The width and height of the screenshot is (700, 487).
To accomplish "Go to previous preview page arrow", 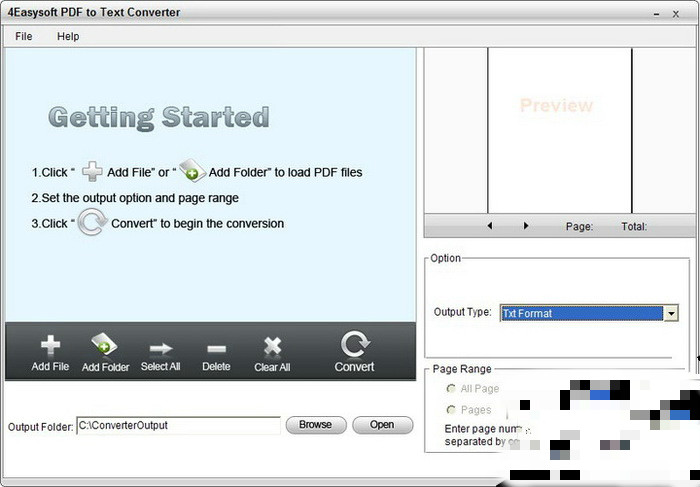I will tap(490, 226).
